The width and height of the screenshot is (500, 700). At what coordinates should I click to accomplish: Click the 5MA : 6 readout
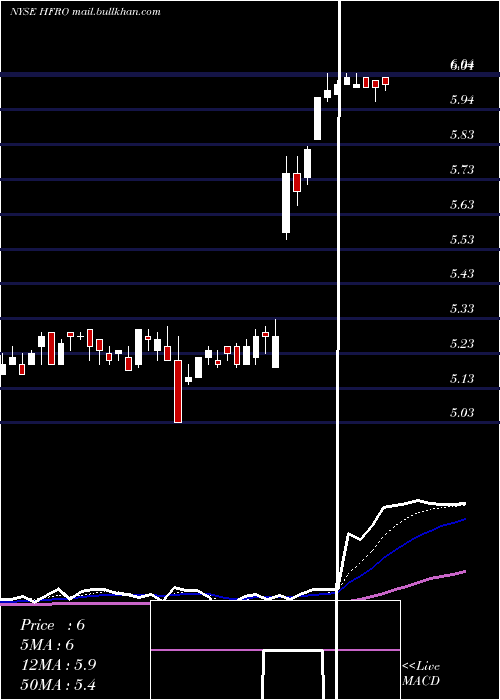pyautogui.click(x=47, y=645)
